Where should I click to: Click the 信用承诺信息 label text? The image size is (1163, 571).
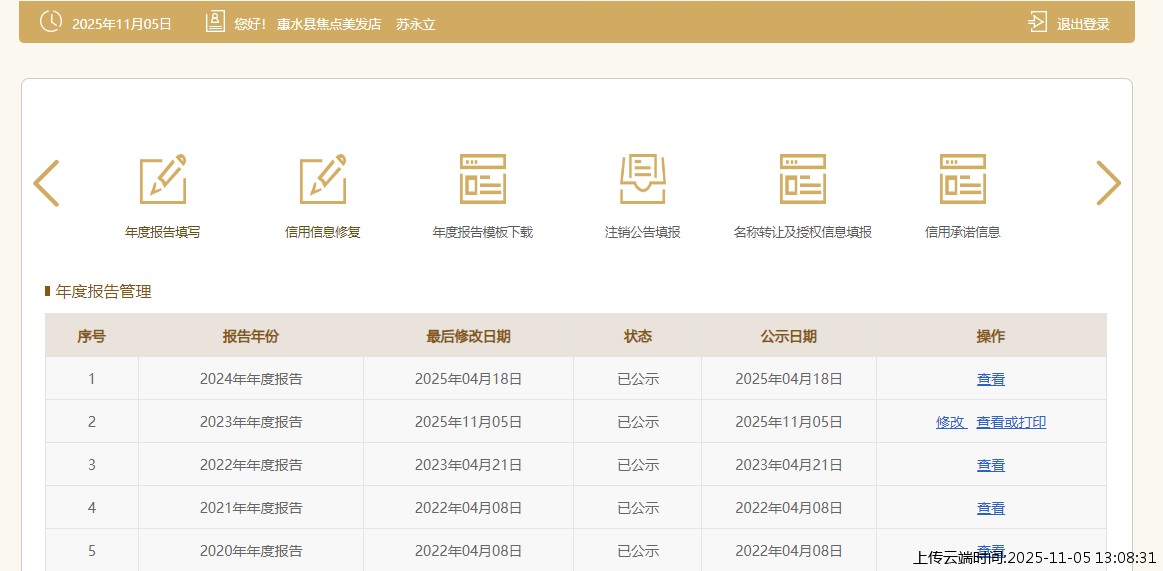(x=962, y=232)
